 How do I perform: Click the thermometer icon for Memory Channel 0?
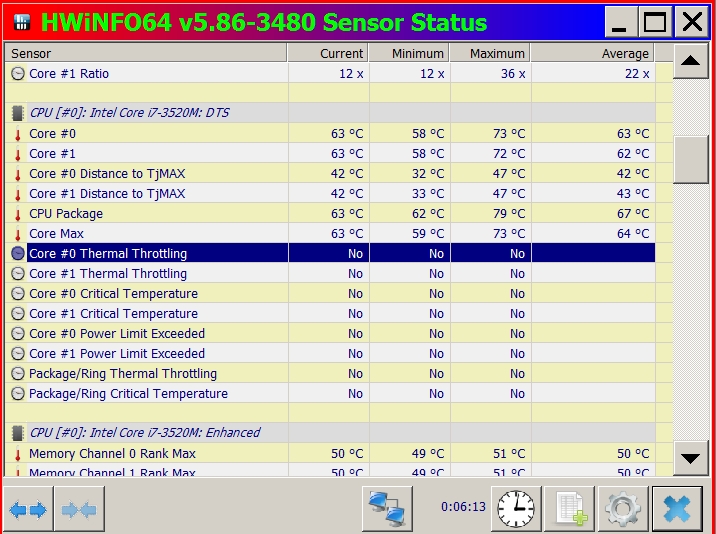point(18,454)
